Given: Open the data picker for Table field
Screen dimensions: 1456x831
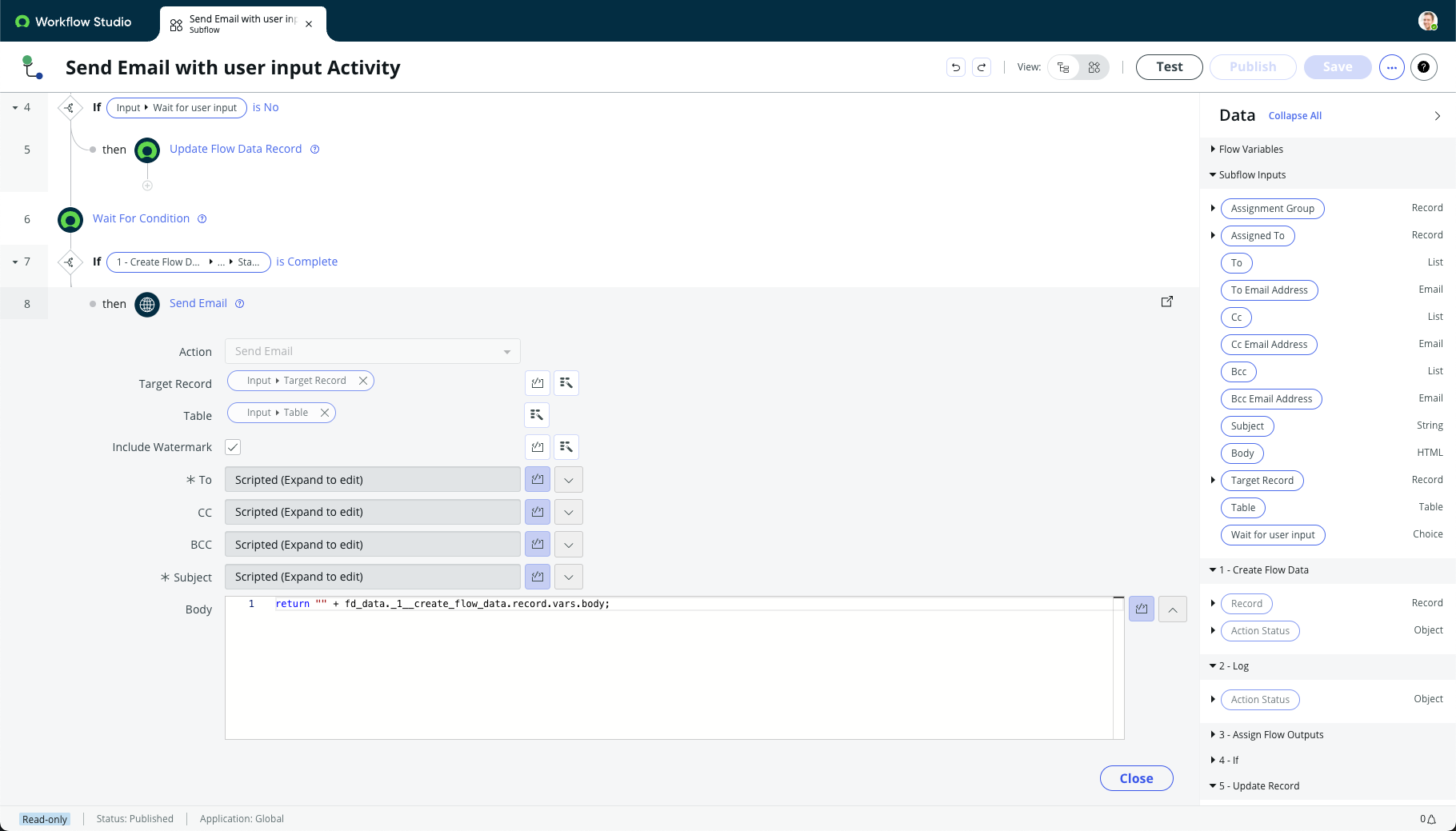Looking at the screenshot, I should (x=537, y=415).
